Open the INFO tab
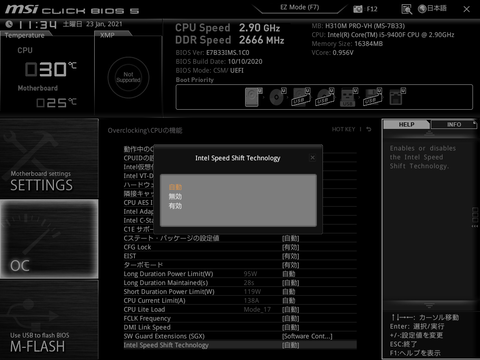 click(454, 124)
